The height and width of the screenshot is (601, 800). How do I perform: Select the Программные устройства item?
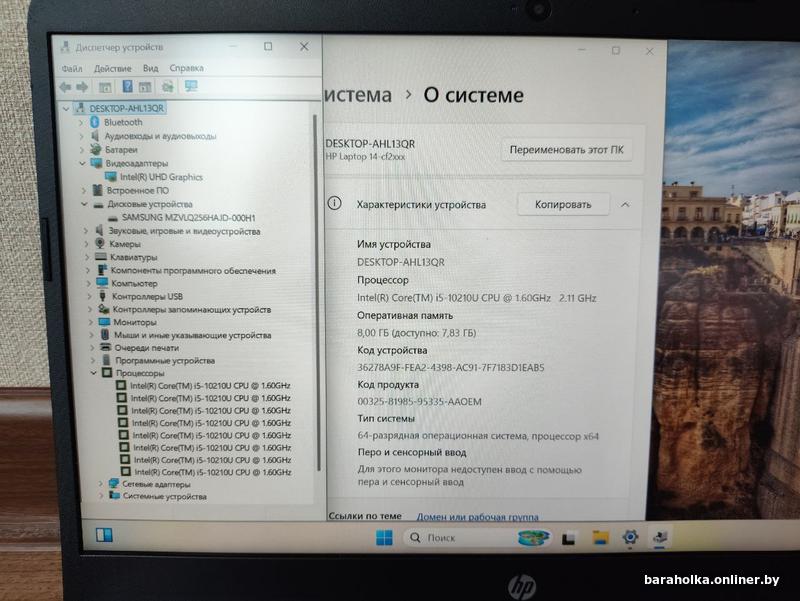point(165,360)
